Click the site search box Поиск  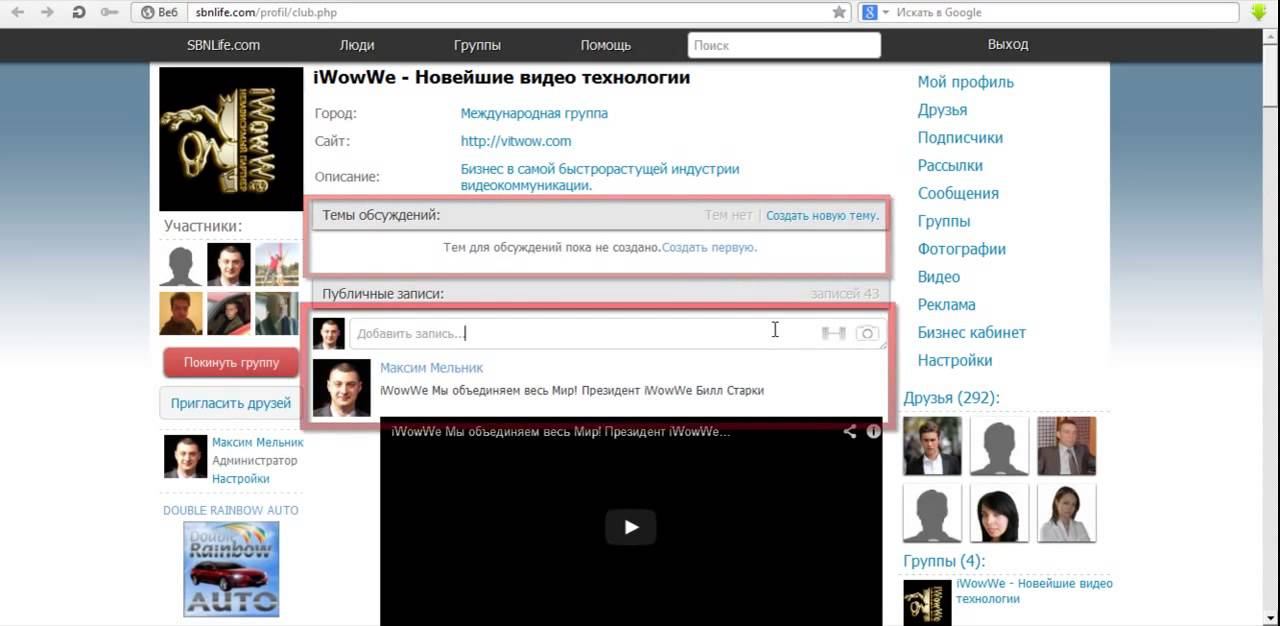coord(784,45)
